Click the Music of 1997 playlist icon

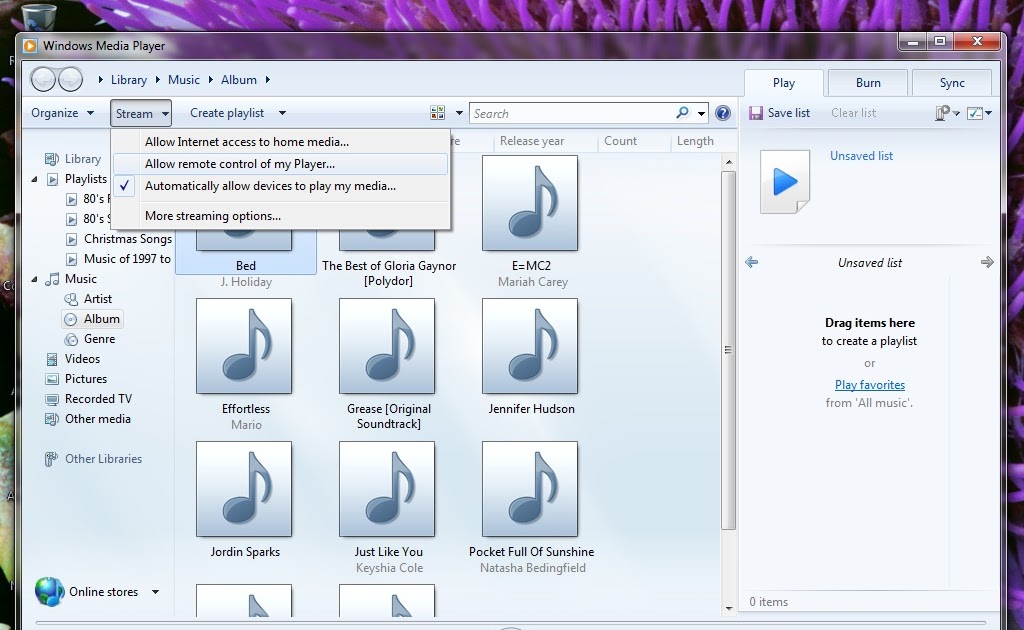click(x=72, y=259)
